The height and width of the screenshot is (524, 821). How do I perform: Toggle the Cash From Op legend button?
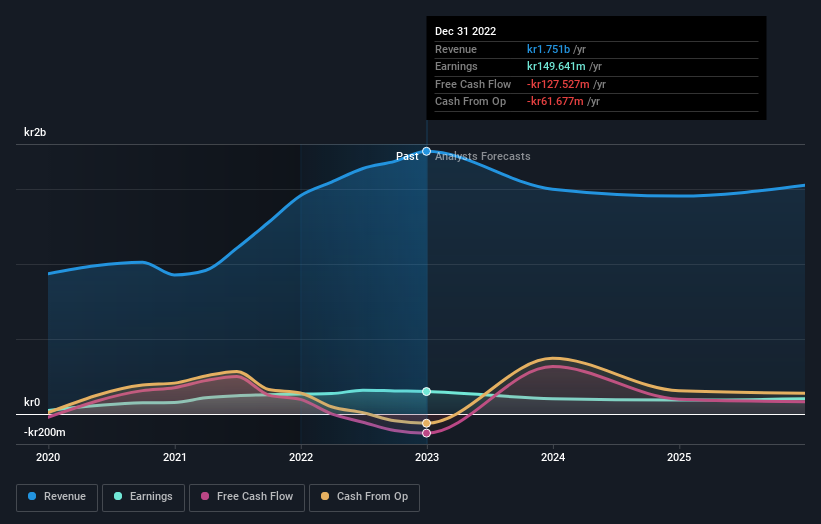364,497
